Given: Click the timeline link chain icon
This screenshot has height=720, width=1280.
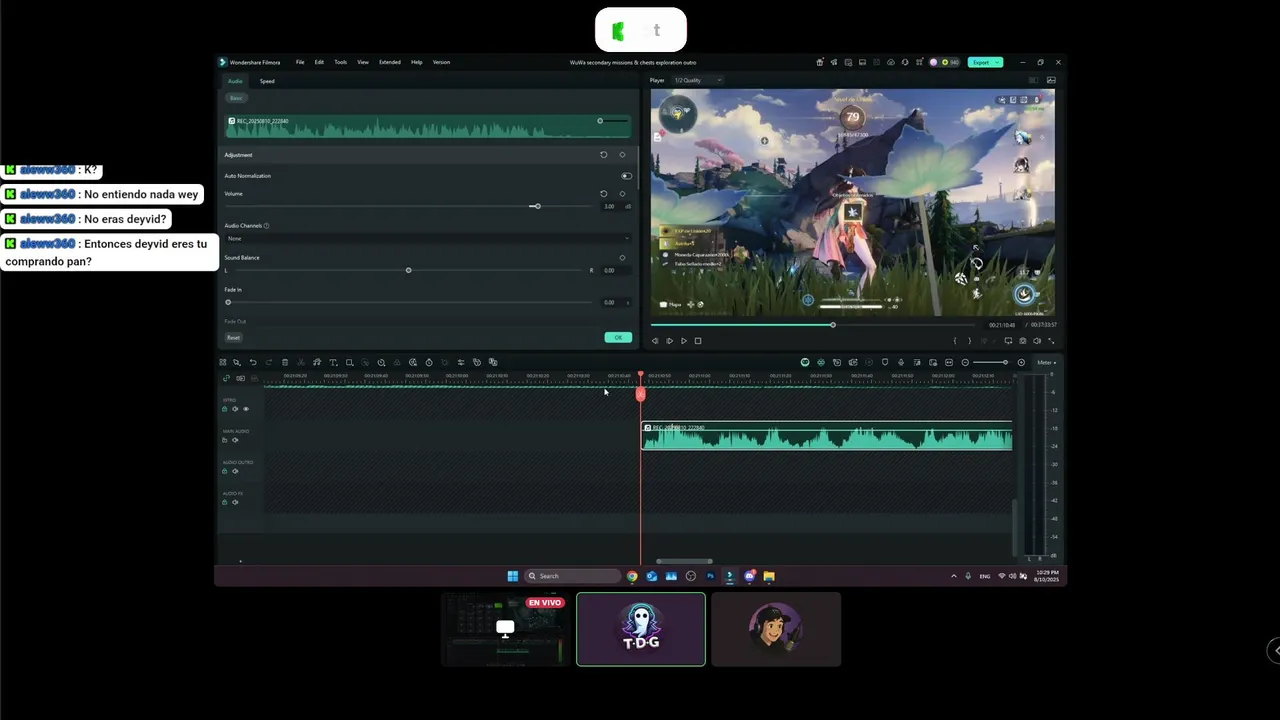Looking at the screenshot, I should pyautogui.click(x=226, y=378).
